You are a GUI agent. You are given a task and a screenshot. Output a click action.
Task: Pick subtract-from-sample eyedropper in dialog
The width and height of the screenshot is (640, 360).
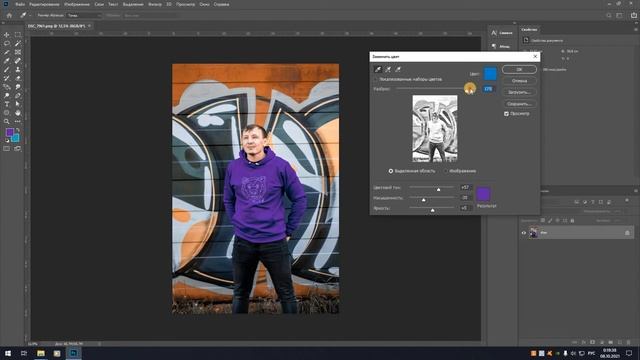pos(398,69)
